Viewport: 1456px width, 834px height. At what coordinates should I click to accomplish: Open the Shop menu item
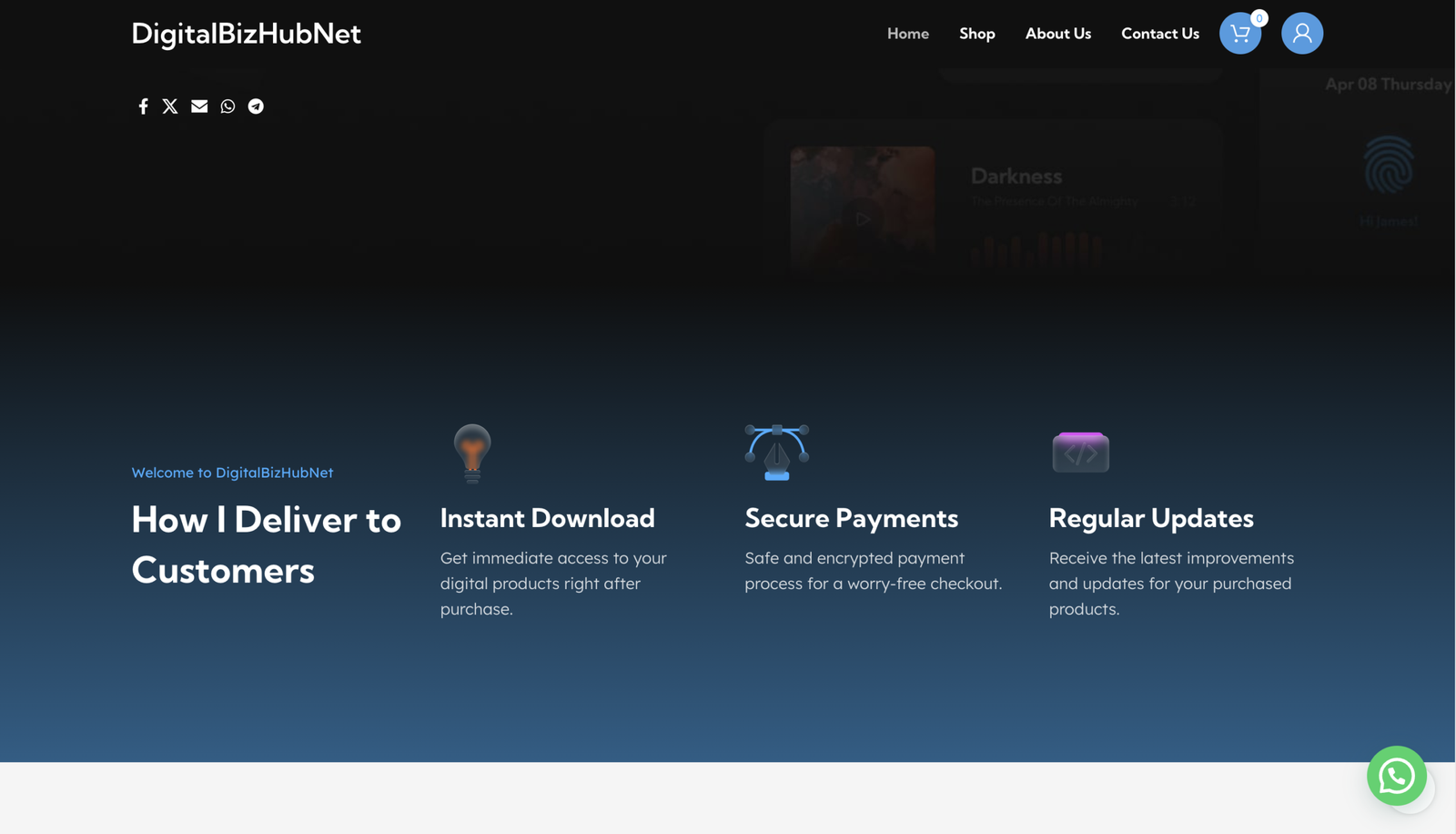pyautogui.click(x=976, y=34)
